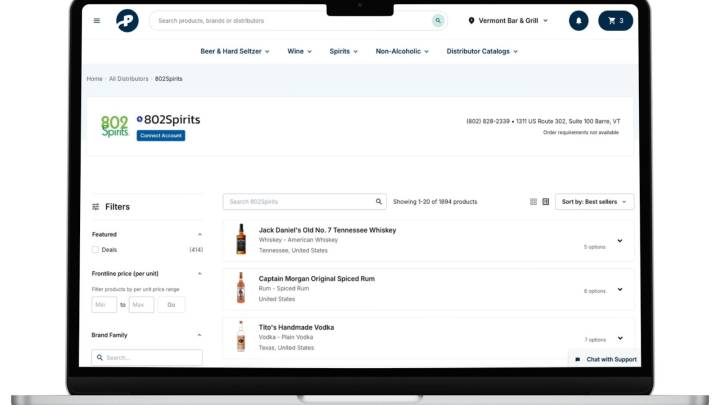Image resolution: width=719 pixels, height=405 pixels.
Task: Collapse the Frontline price filter section
Action: 199,274
